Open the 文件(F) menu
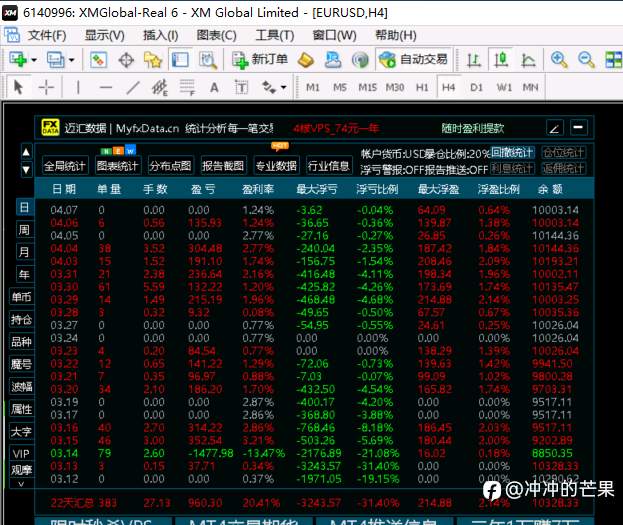This screenshot has height=525, width=623. coord(47,35)
